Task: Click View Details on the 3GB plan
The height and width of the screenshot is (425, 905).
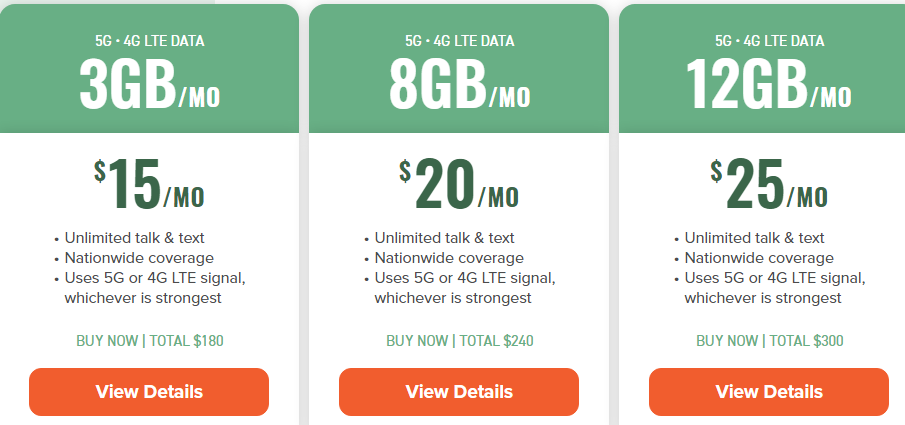Action: pyautogui.click(x=149, y=391)
